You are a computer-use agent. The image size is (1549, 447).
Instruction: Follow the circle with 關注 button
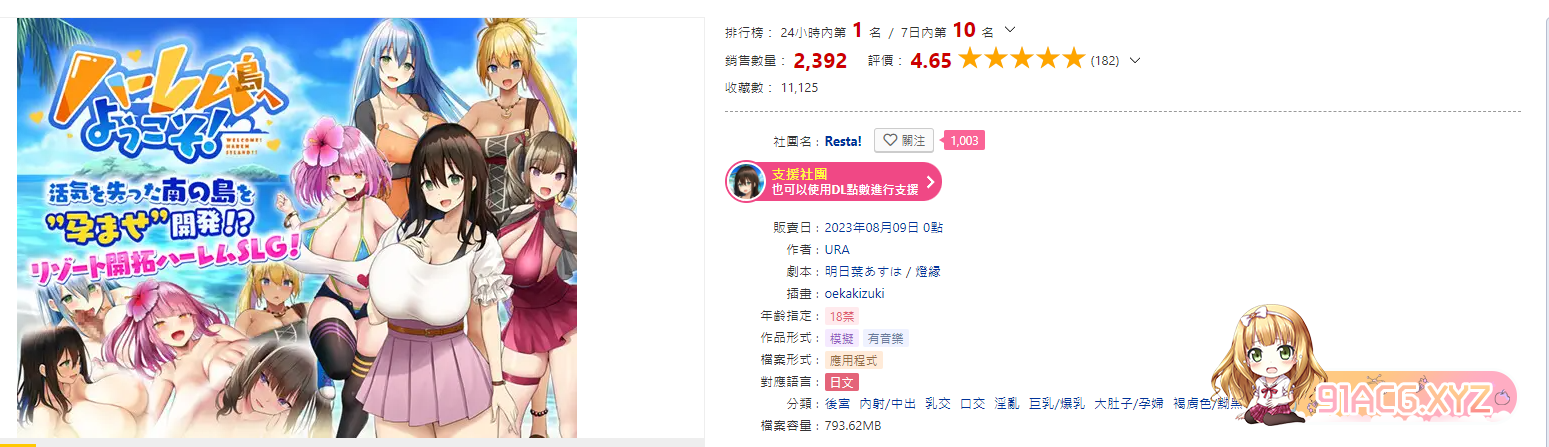[904, 141]
